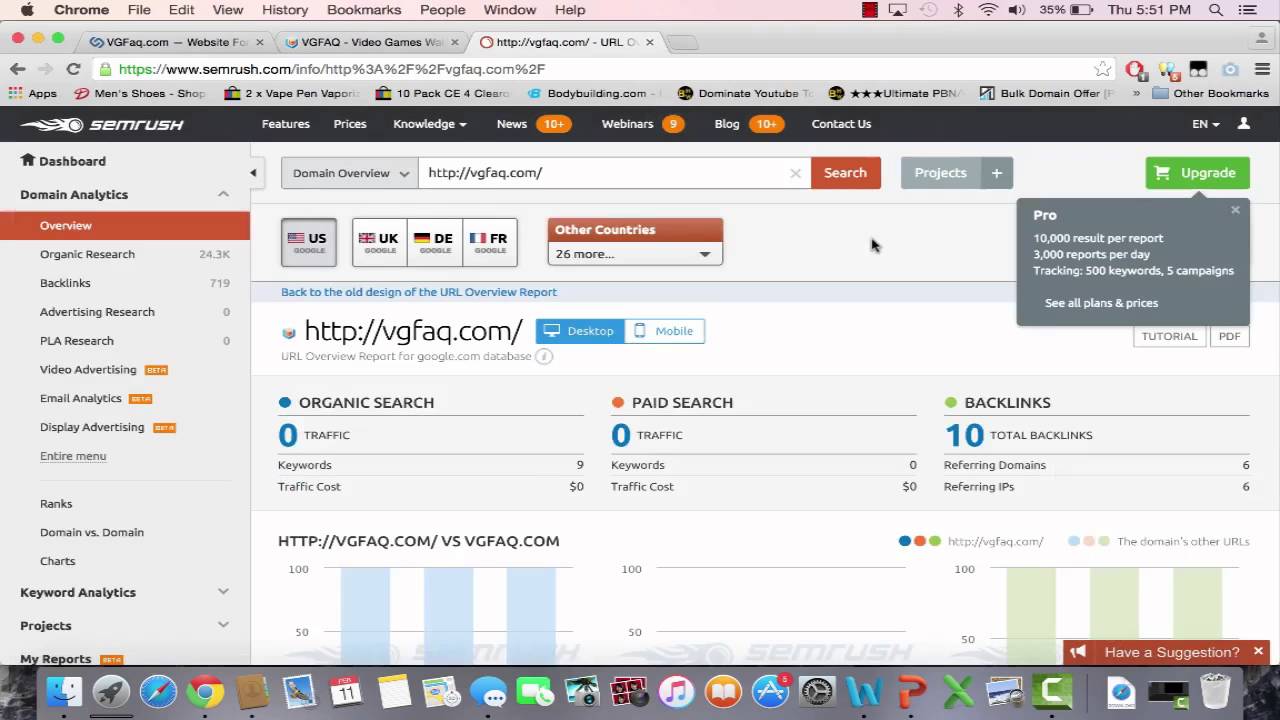The width and height of the screenshot is (1280, 720).
Task: Open the user account icon
Action: tap(1244, 124)
